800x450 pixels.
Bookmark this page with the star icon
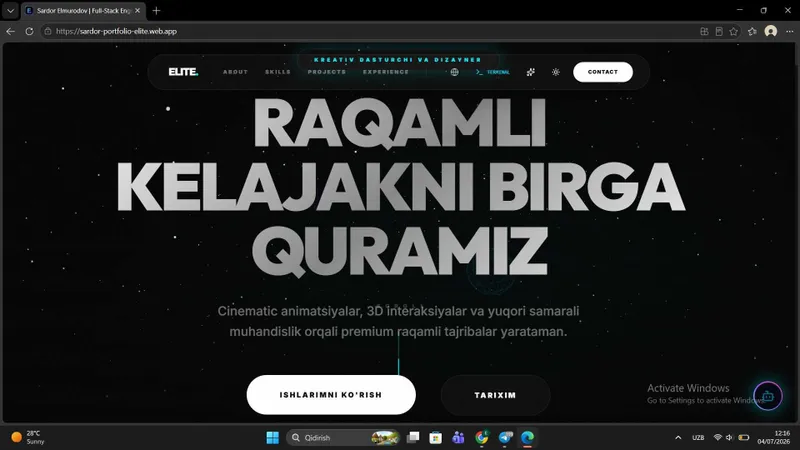coord(734,31)
